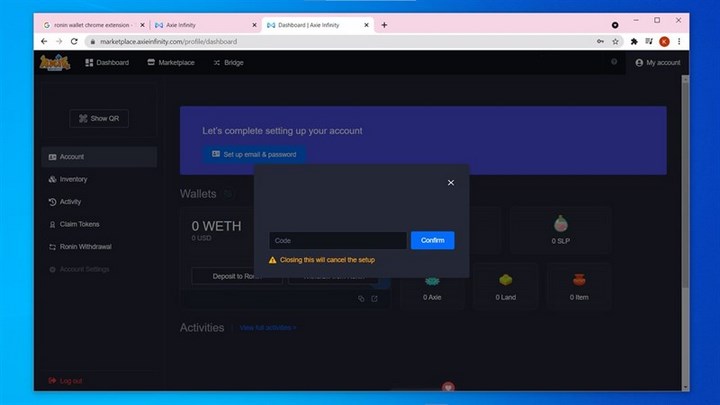Open Marketplace in top navigation
This screenshot has width=720, height=405.
[x=170, y=63]
